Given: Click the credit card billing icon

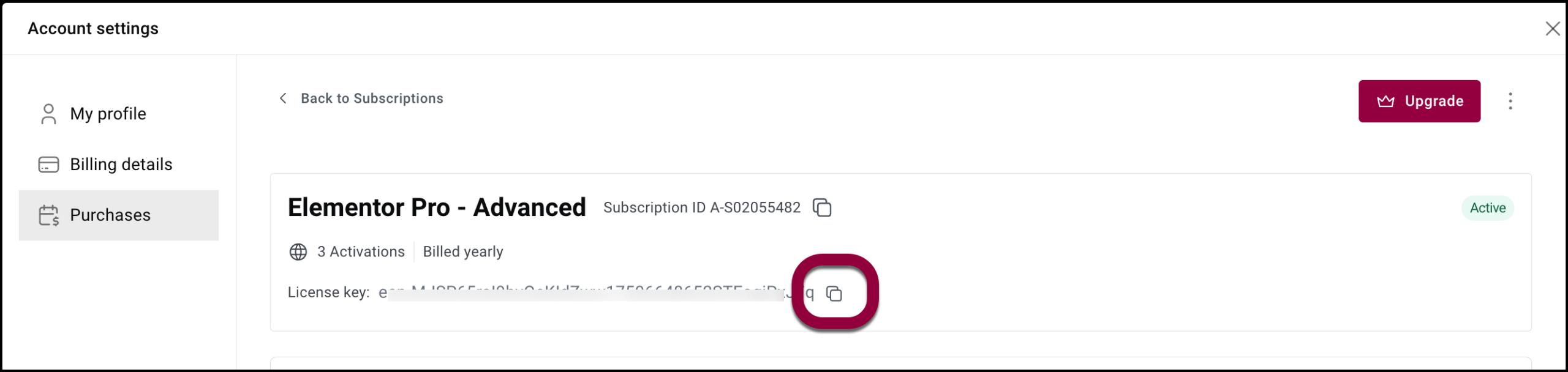Looking at the screenshot, I should click(48, 165).
